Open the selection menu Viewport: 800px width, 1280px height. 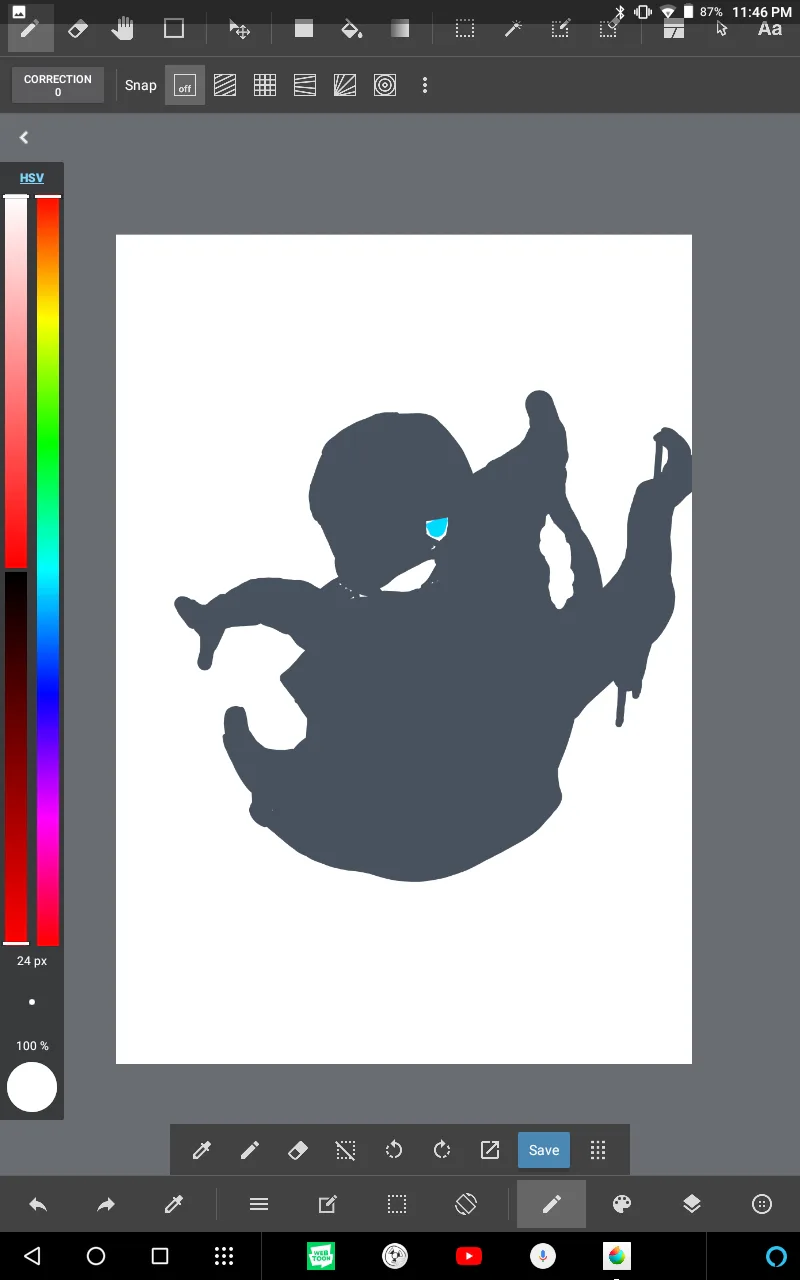pyautogui.click(x=397, y=1205)
